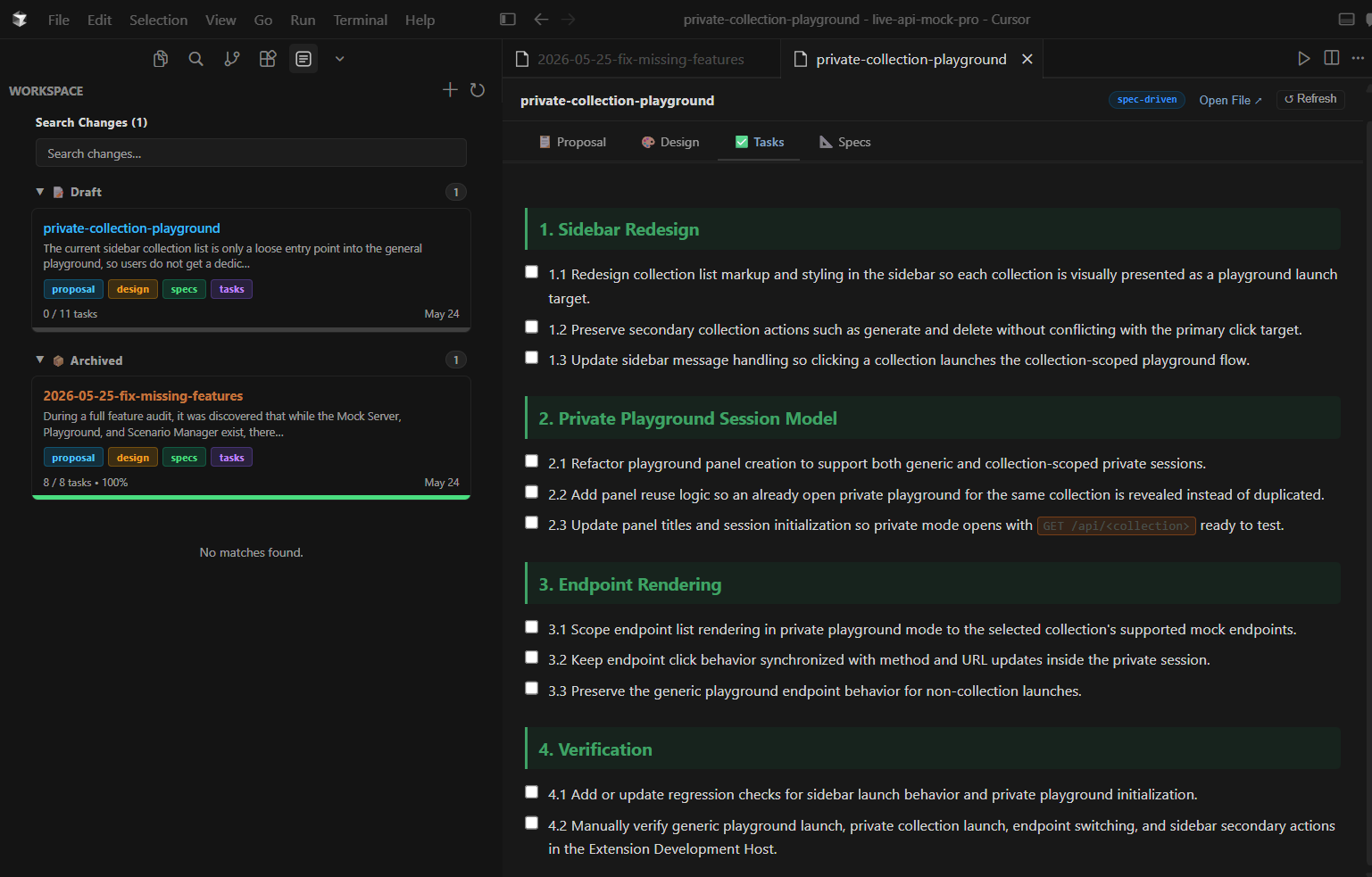Open the Go menu
Screen dimensions: 1372x877
pos(263,20)
